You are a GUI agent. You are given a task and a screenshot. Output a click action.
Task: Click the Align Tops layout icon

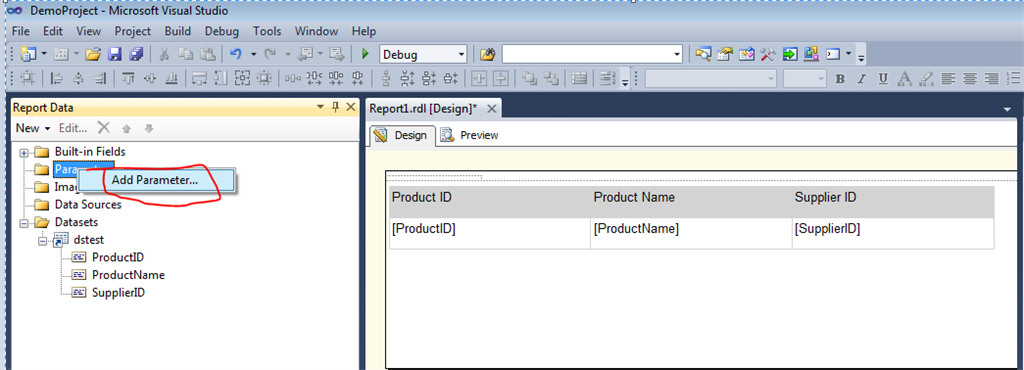(x=129, y=79)
